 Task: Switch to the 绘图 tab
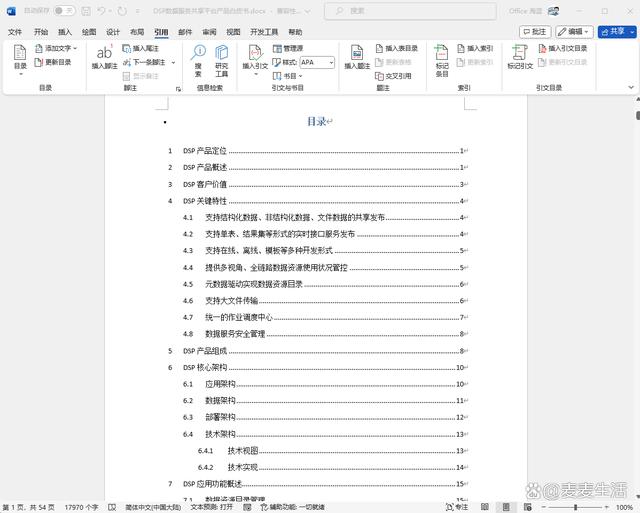[x=89, y=32]
